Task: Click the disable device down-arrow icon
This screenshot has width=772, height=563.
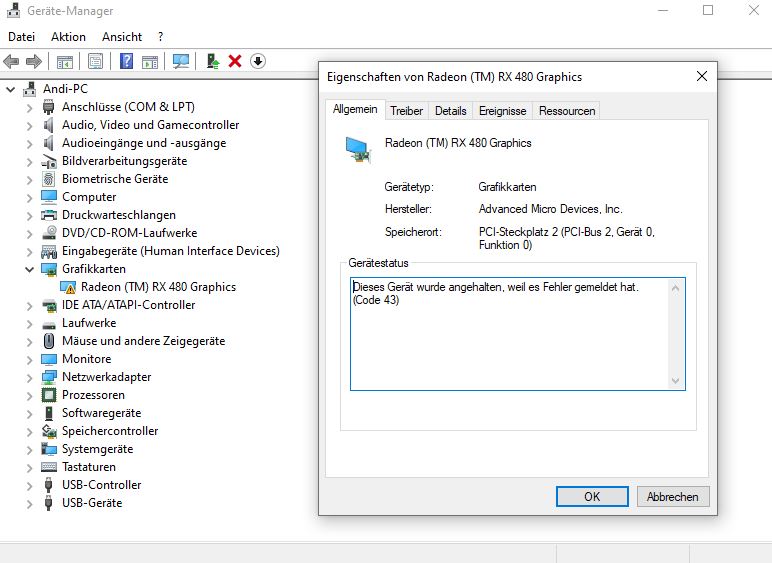Action: tap(257, 61)
